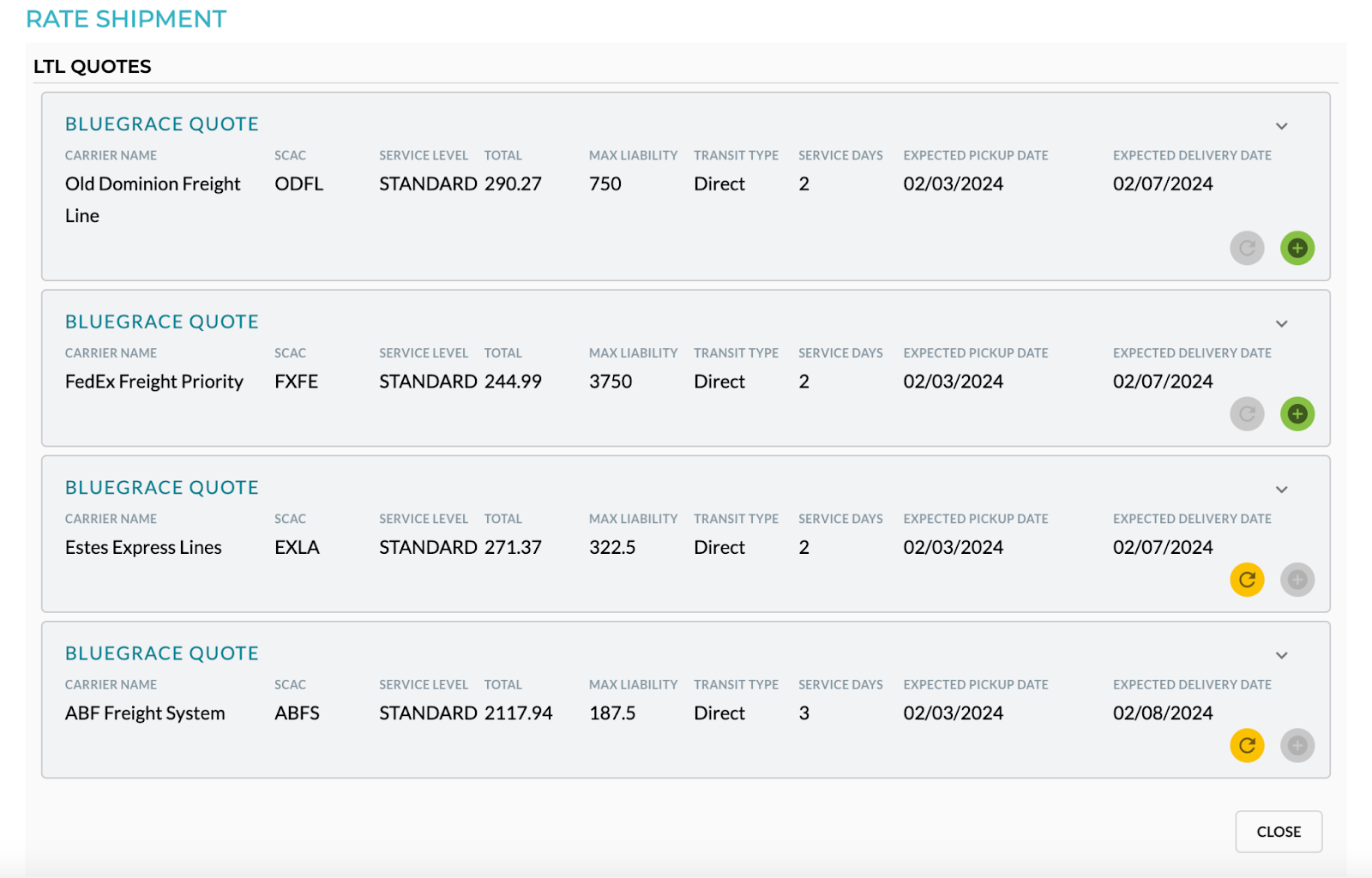1372x878 pixels.
Task: Click the grey refresh icon for Old Dominion quote
Action: (x=1247, y=249)
